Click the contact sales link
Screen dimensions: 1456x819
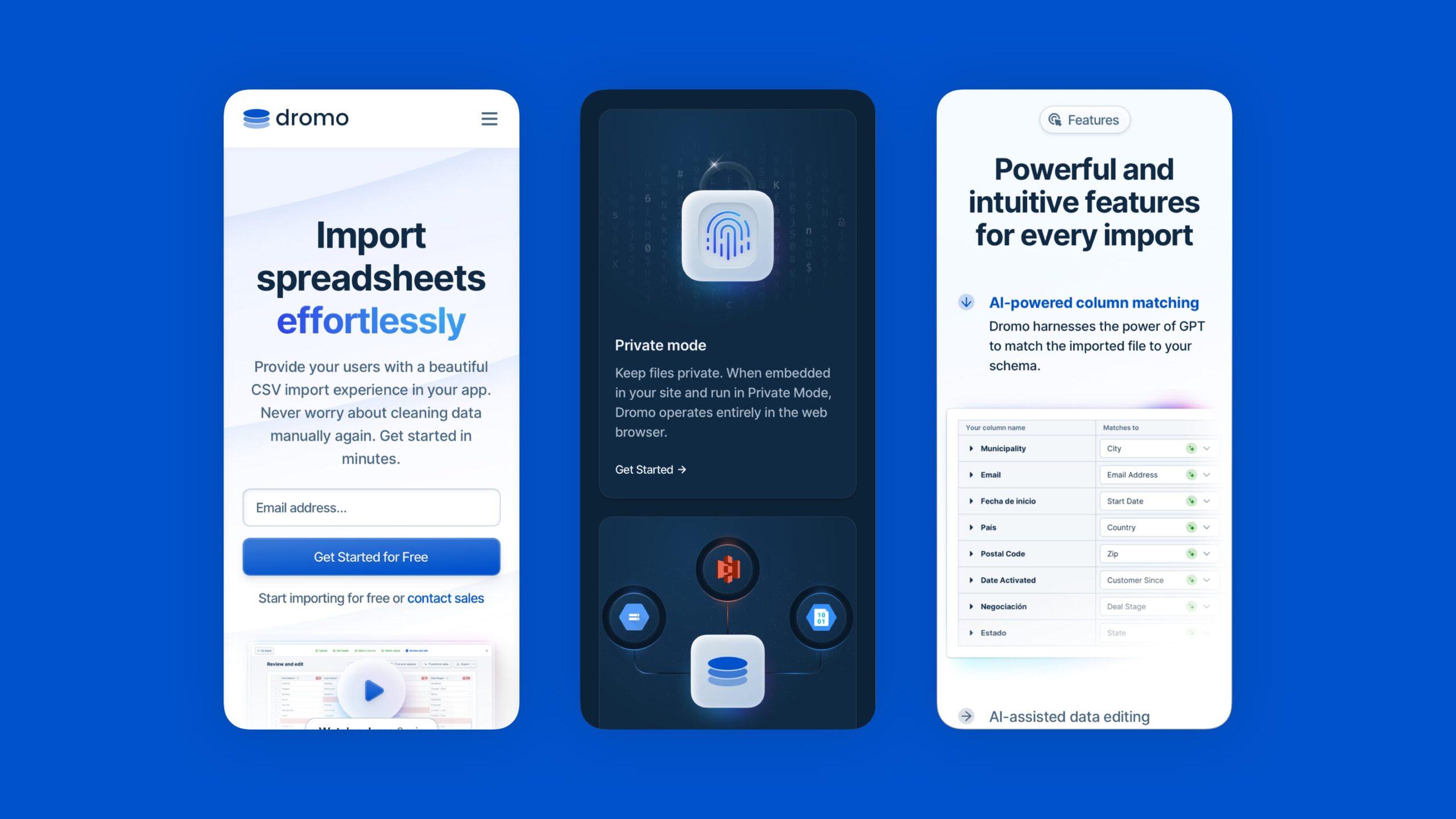(445, 596)
